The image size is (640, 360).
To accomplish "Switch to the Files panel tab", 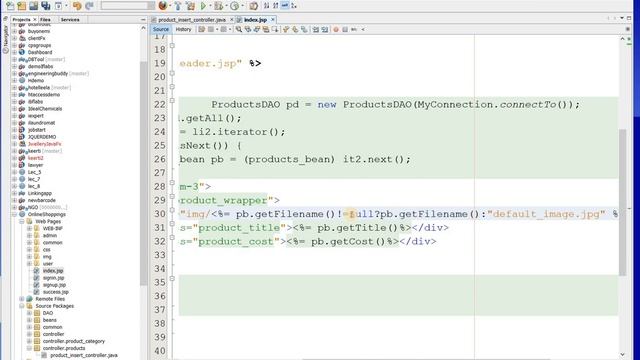I will point(45,20).
